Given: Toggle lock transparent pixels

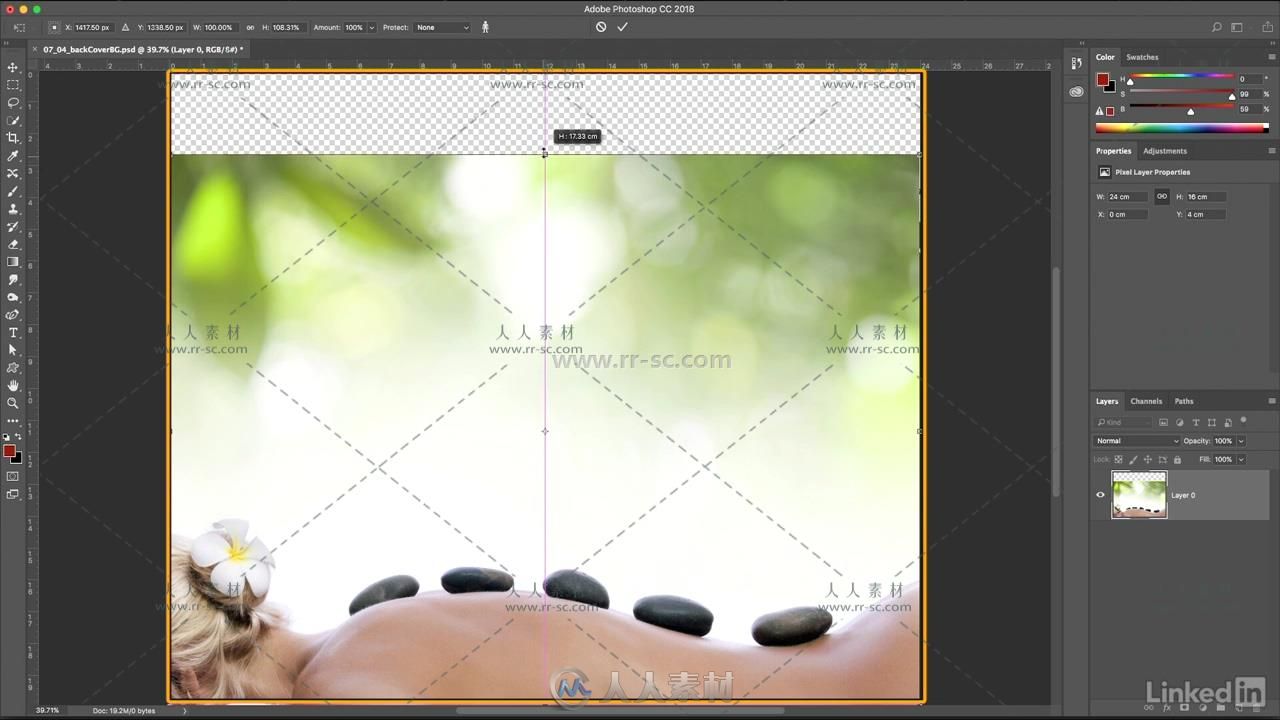Looking at the screenshot, I should 1119,459.
